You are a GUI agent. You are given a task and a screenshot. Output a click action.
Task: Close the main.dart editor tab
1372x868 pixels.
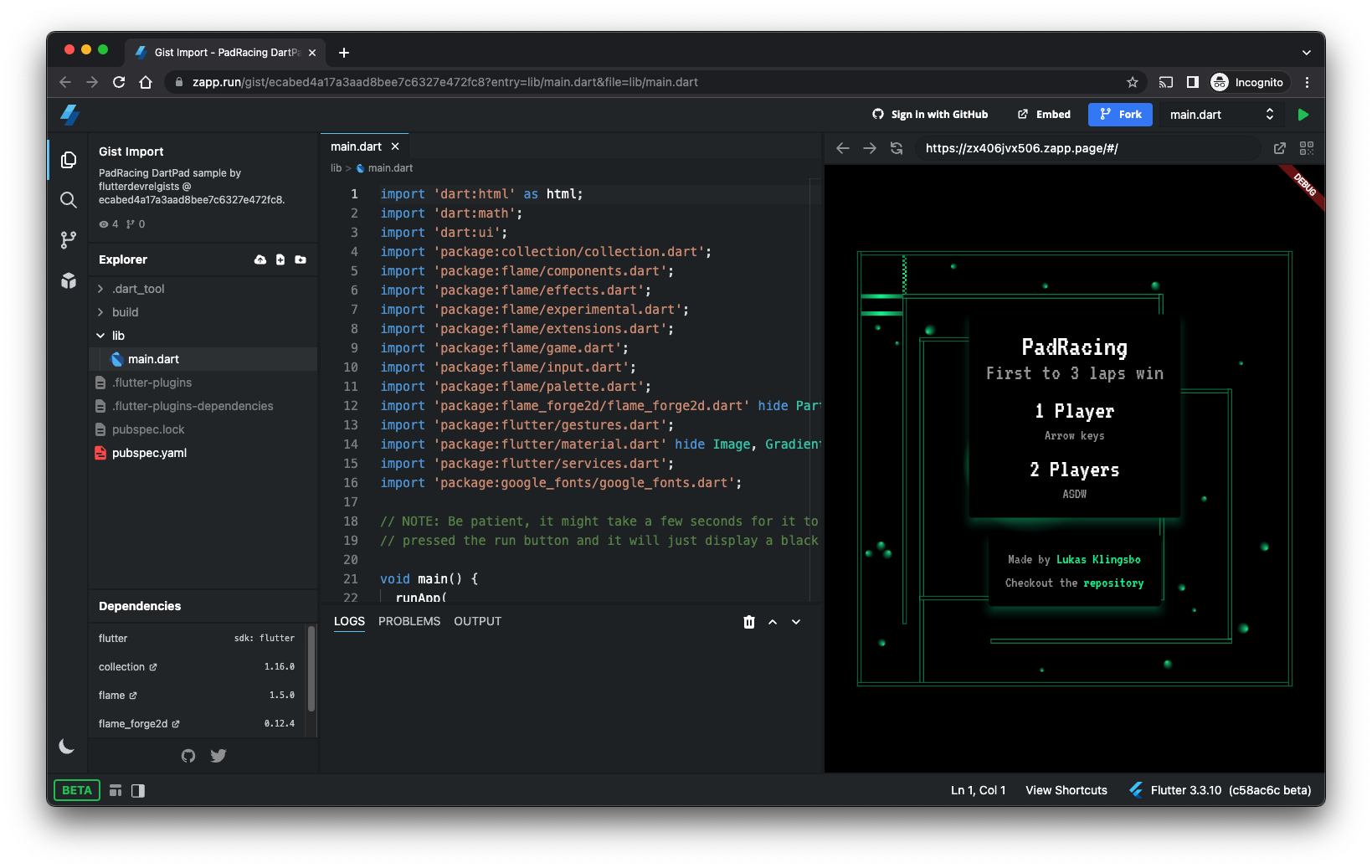[x=395, y=146]
